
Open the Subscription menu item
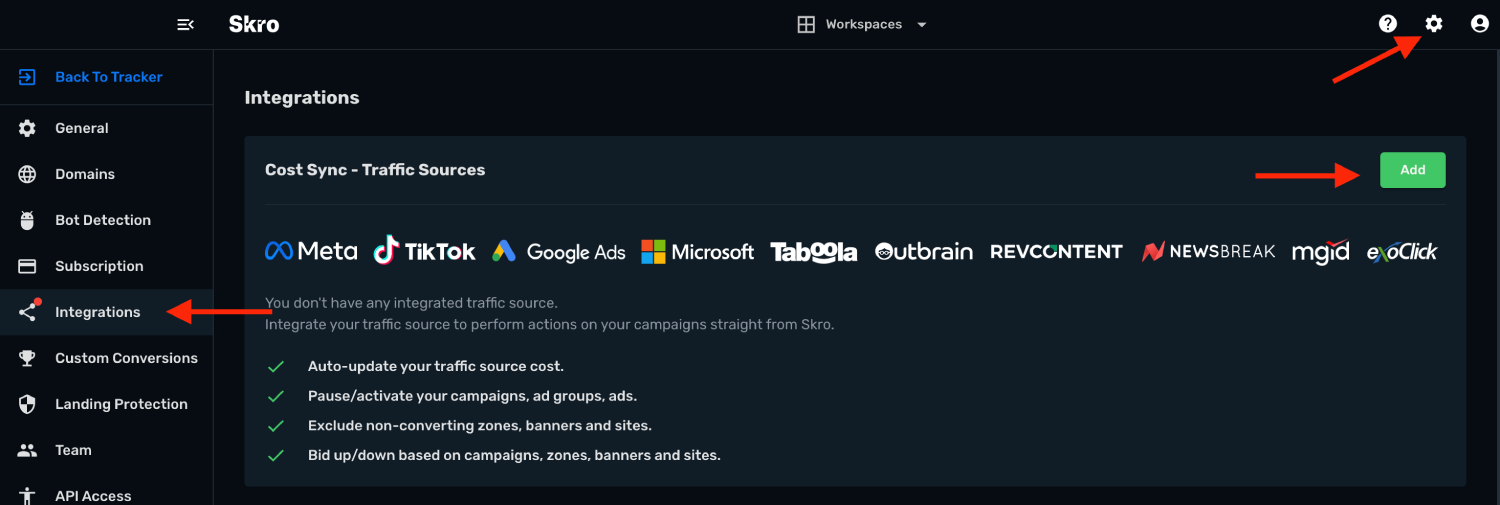tap(106, 266)
